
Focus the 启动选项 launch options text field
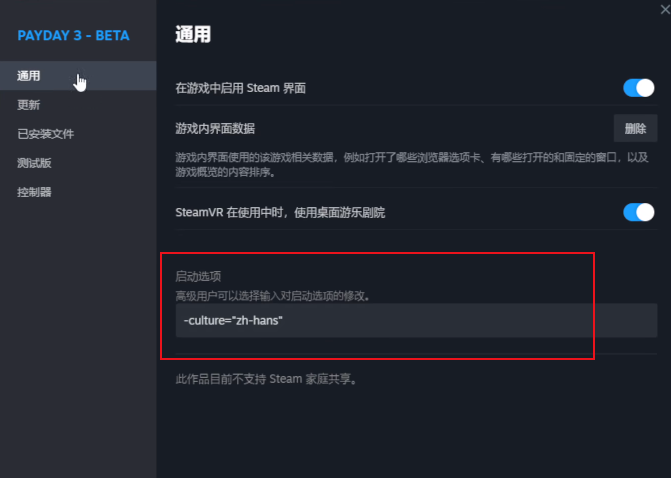click(x=415, y=320)
